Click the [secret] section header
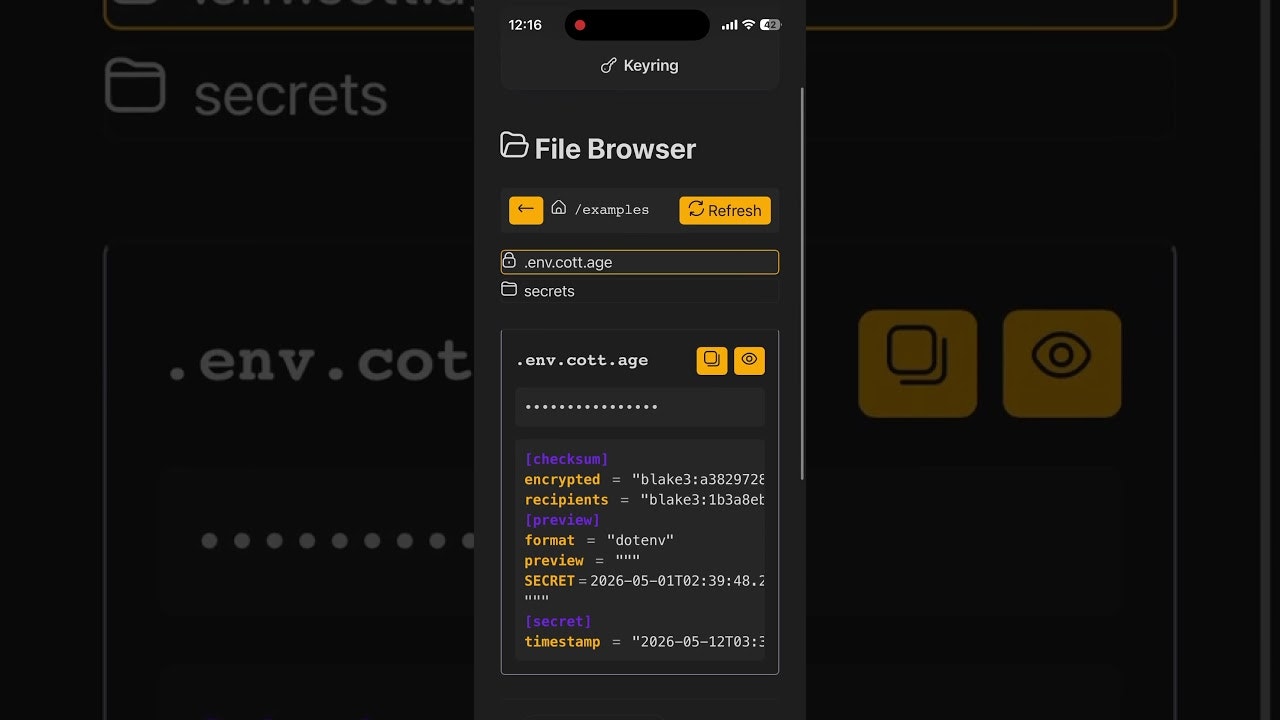 click(558, 622)
